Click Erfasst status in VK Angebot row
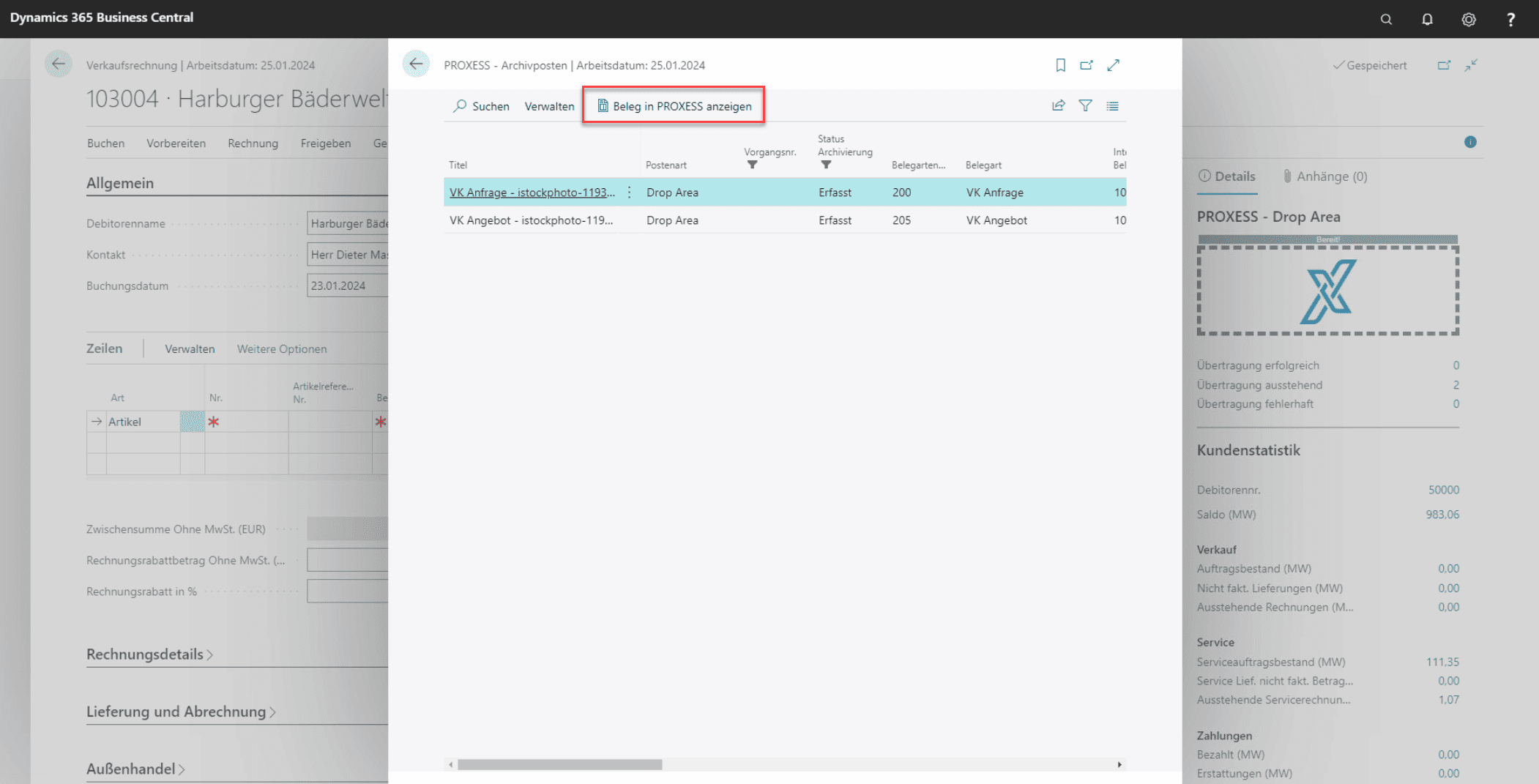The image size is (1539, 784). pyautogui.click(x=835, y=220)
